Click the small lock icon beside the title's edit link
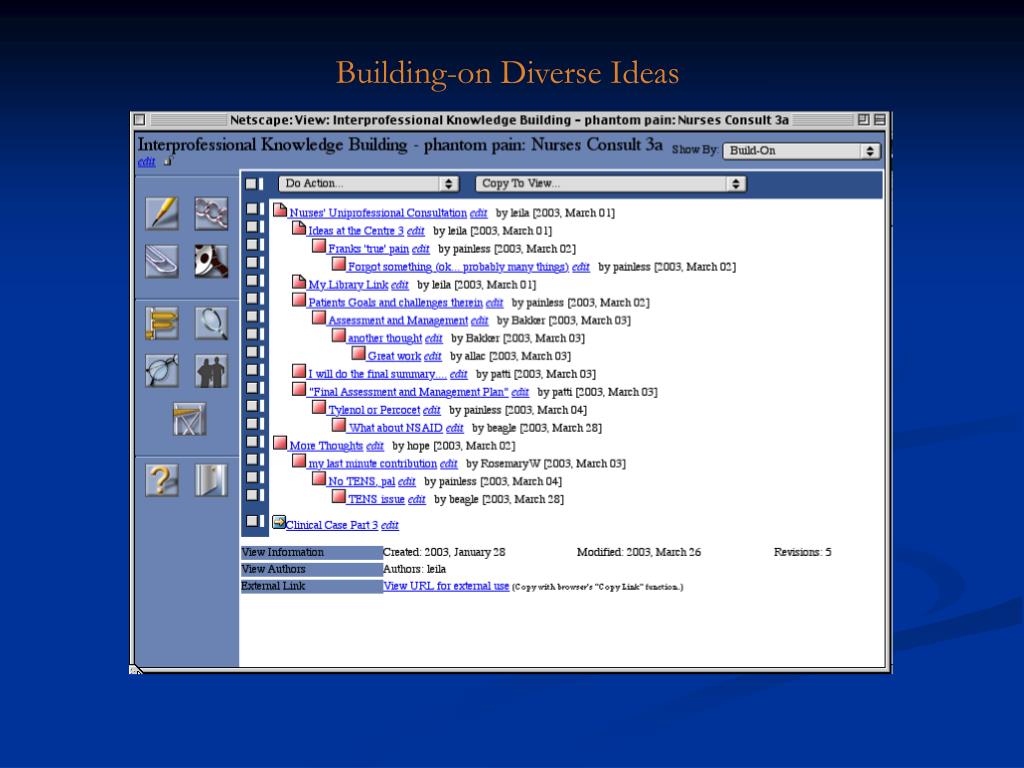 (168, 161)
